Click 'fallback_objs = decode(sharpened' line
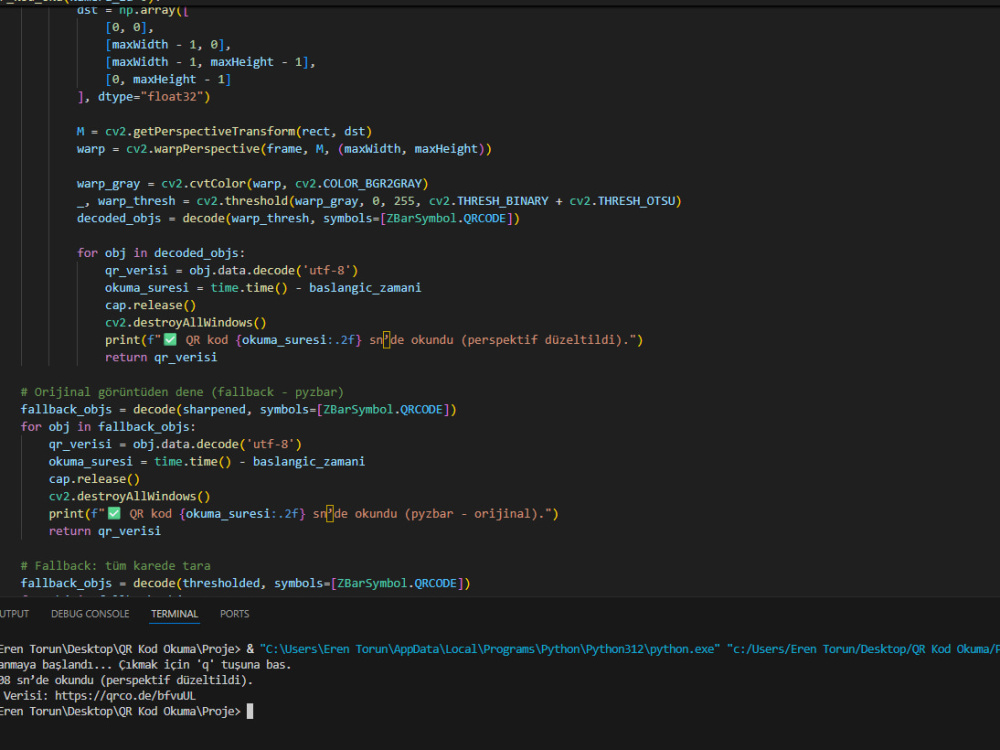 click(239, 409)
